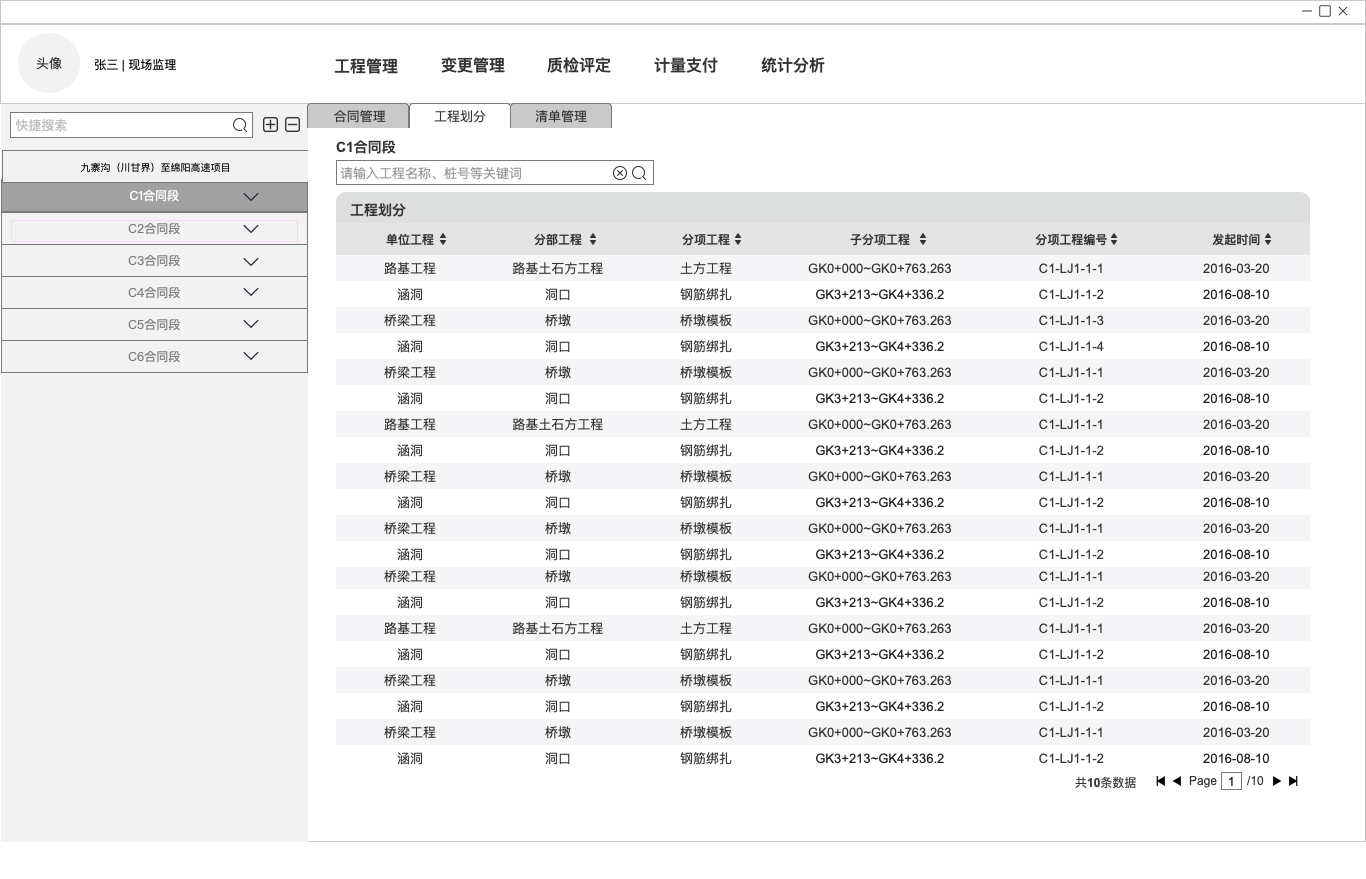1366x879 pixels.
Task: Sort by 单位工程 column
Action: tap(443, 239)
